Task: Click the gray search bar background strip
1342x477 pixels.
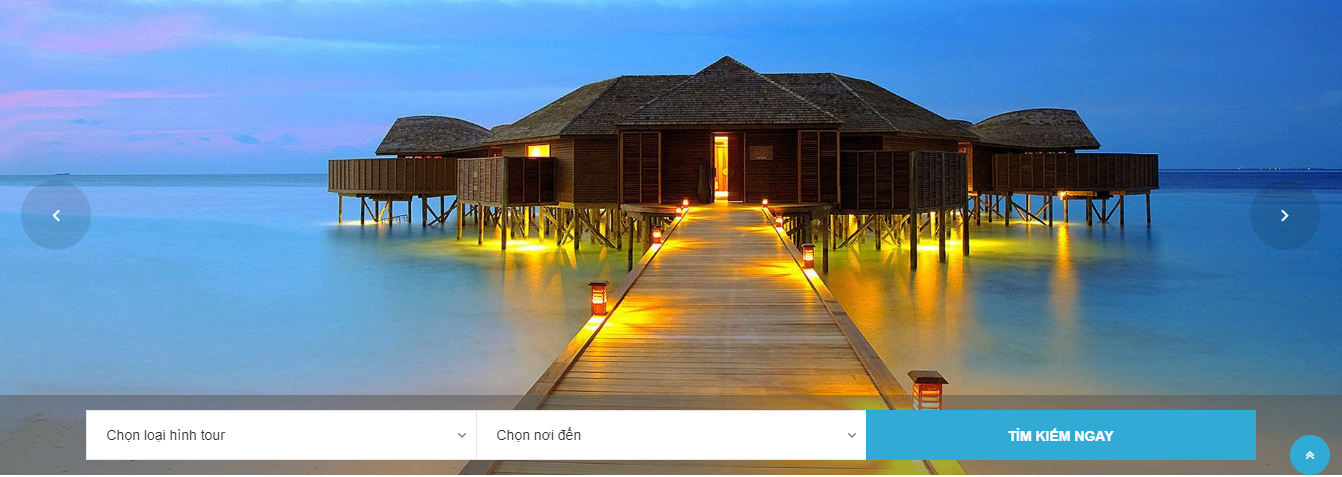Action: coord(43,435)
